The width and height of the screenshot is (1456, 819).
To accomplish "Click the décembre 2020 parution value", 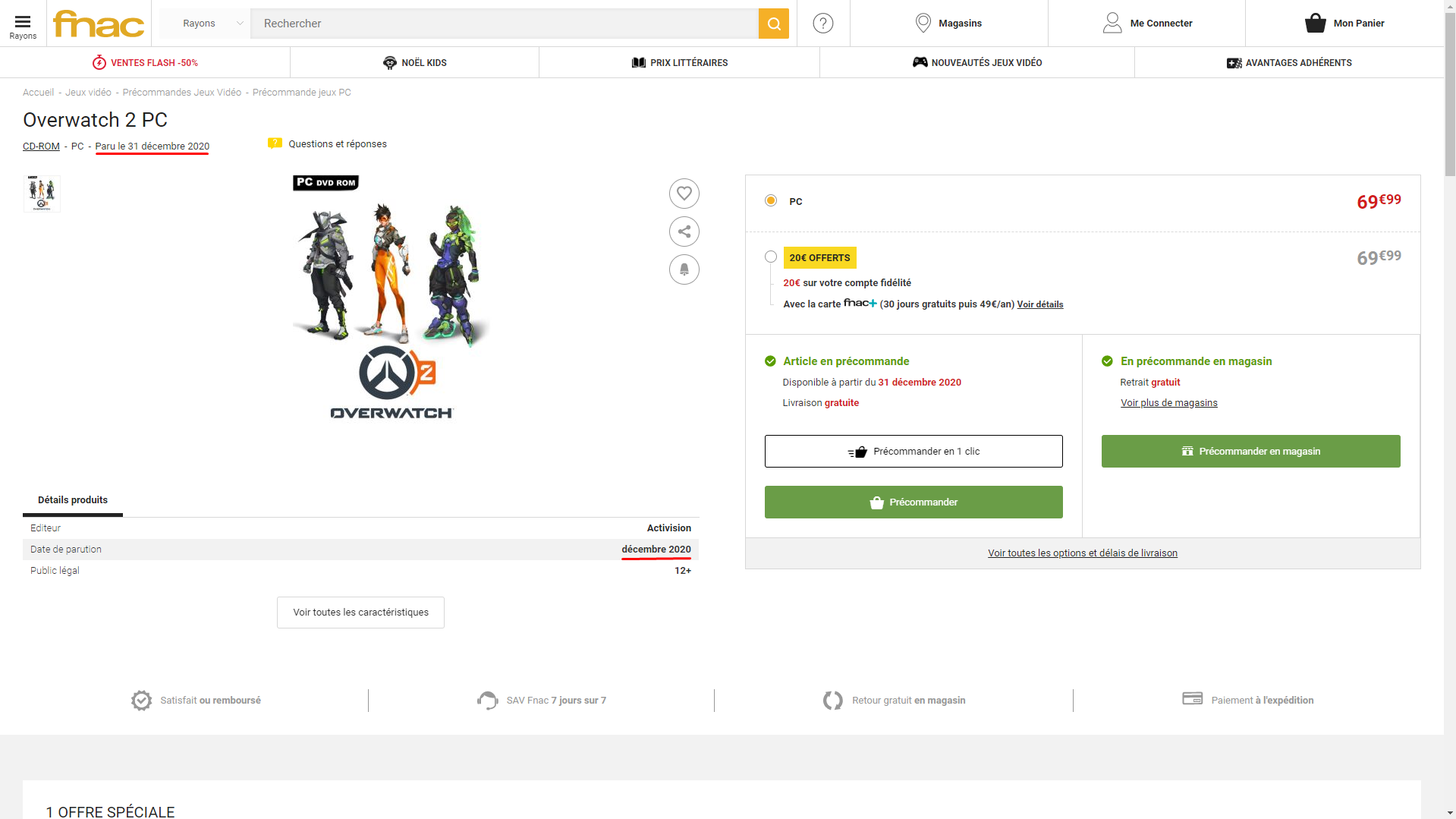I will [x=656, y=550].
